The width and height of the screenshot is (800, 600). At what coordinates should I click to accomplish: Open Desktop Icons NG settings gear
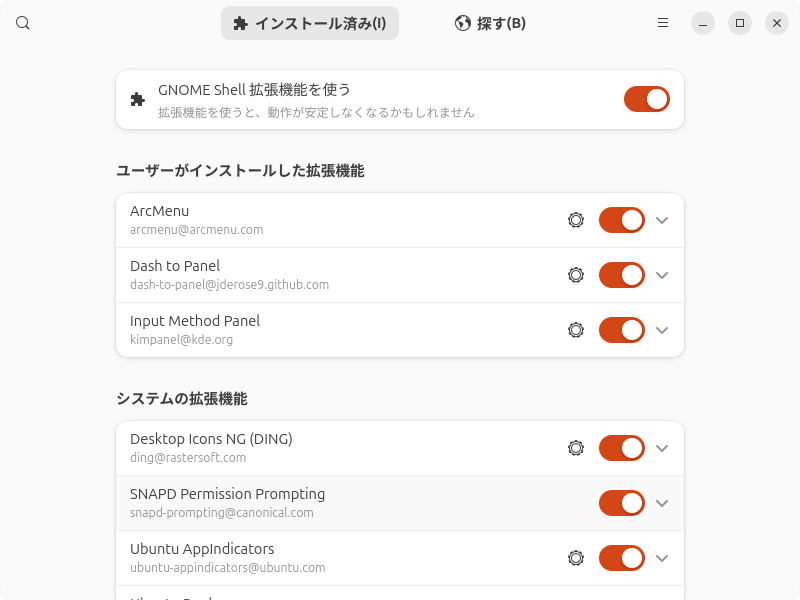tap(576, 448)
